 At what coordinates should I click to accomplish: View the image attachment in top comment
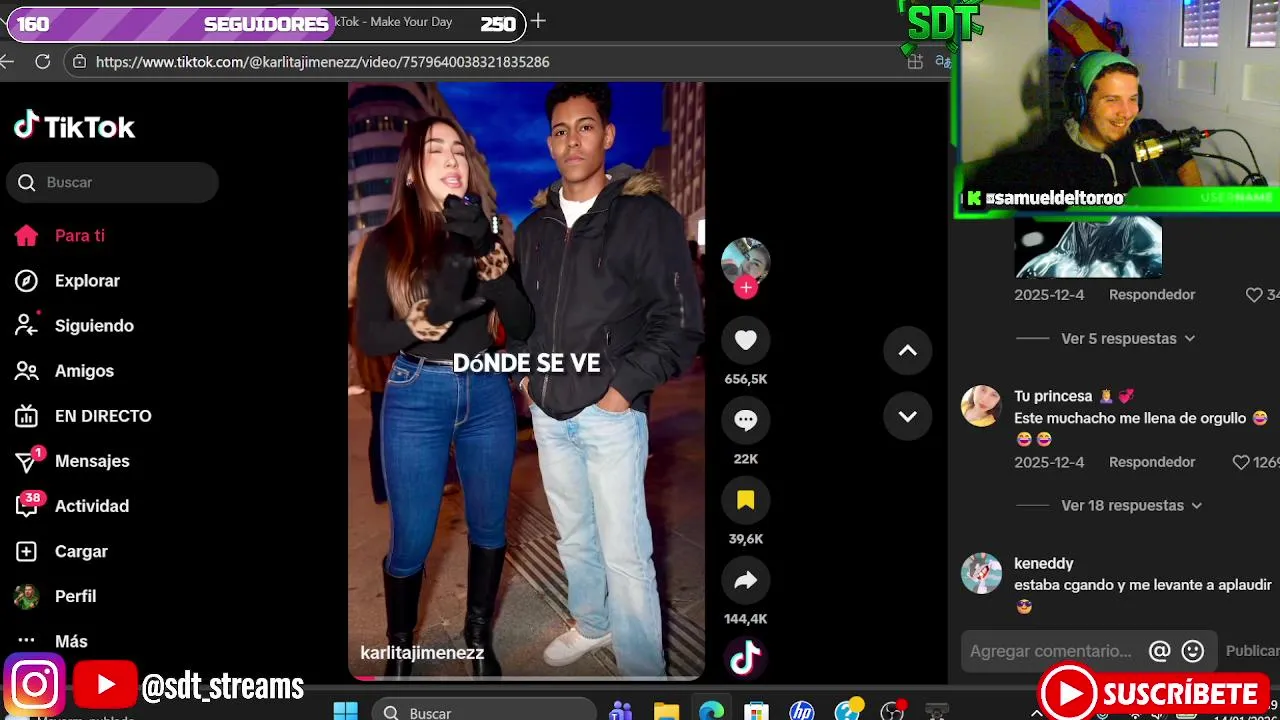[1088, 247]
